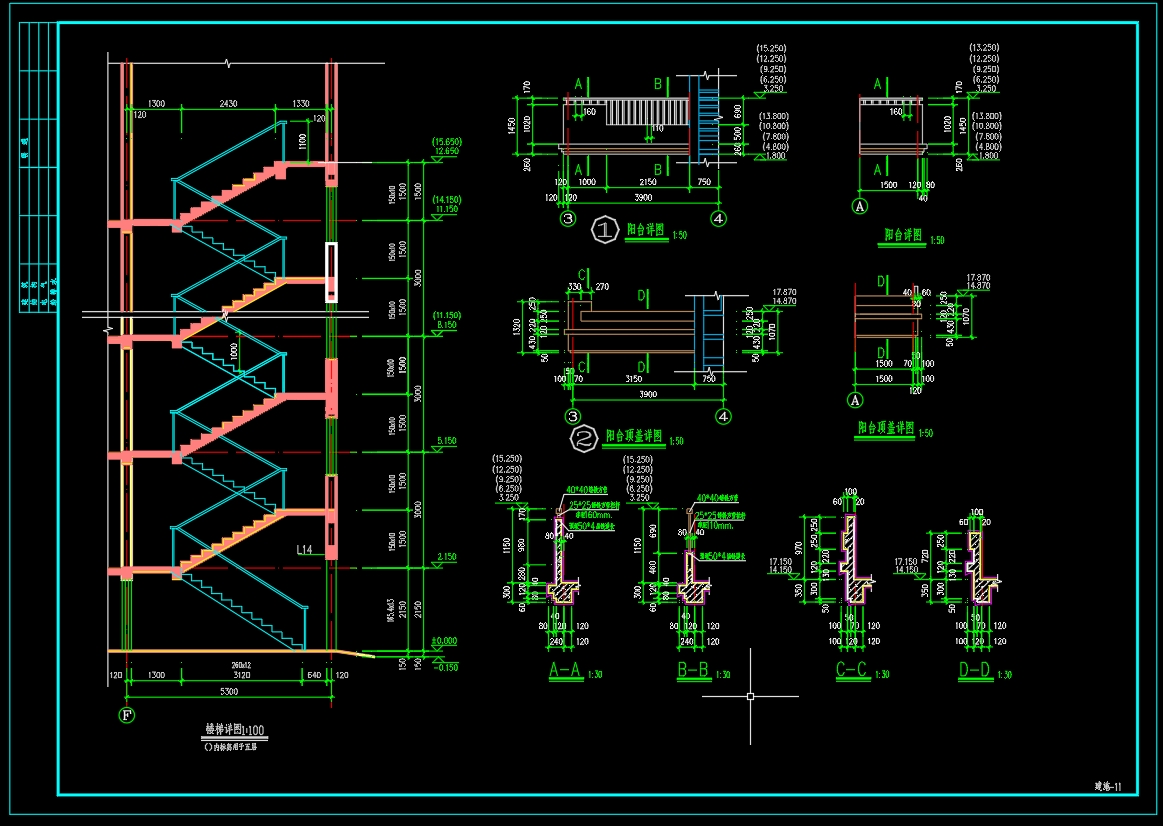The width and height of the screenshot is (1163, 826).
Task: Click the '460' dimension in section B-B
Action: click(653, 567)
